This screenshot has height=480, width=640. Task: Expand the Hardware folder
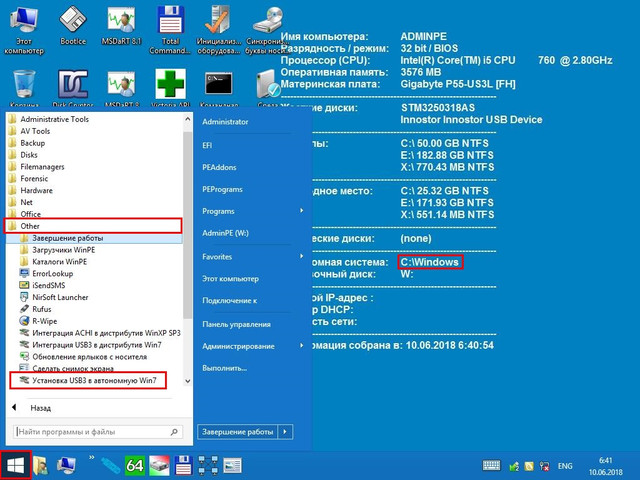click(x=95, y=190)
